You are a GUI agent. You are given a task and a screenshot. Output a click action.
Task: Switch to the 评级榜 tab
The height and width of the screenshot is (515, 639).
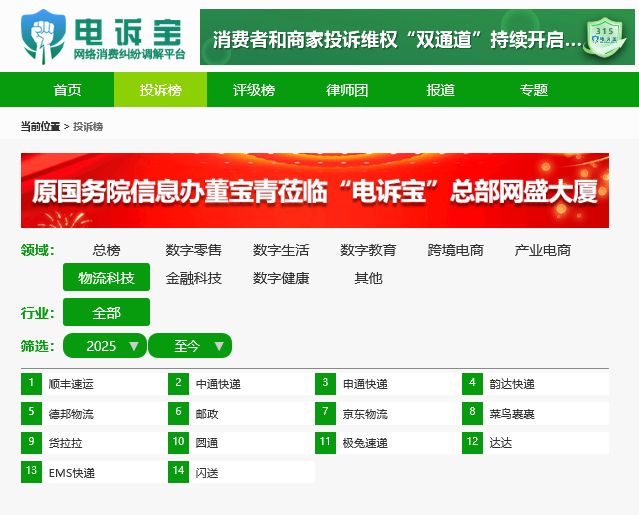click(254, 90)
